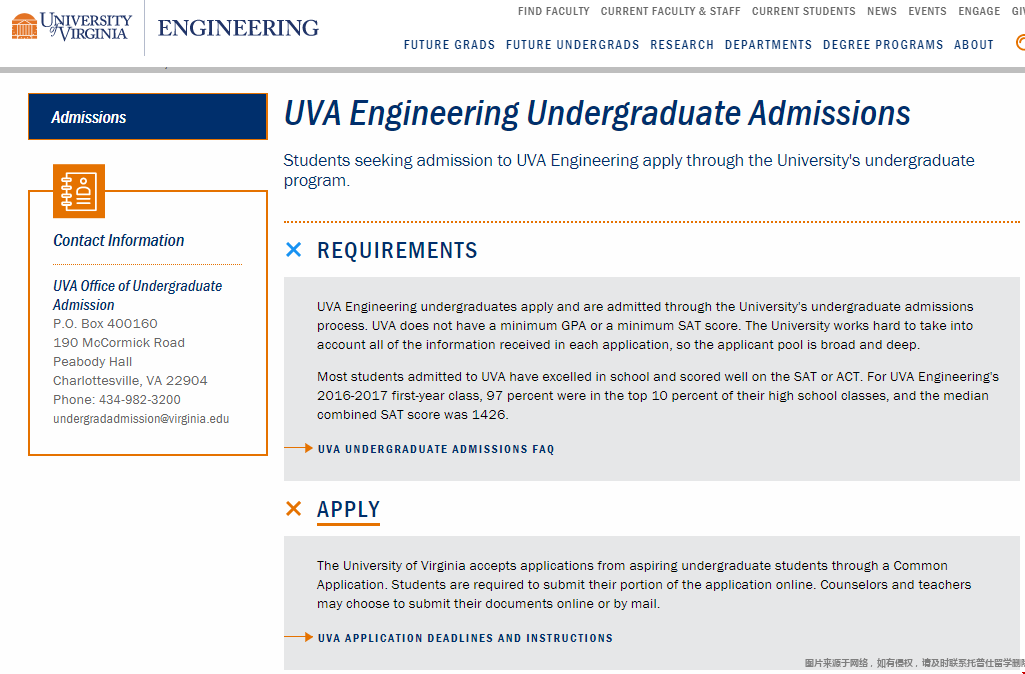The width and height of the screenshot is (1025, 674).
Task: Click the arrow beside Application Deadlines link
Action: pyautogui.click(x=299, y=637)
